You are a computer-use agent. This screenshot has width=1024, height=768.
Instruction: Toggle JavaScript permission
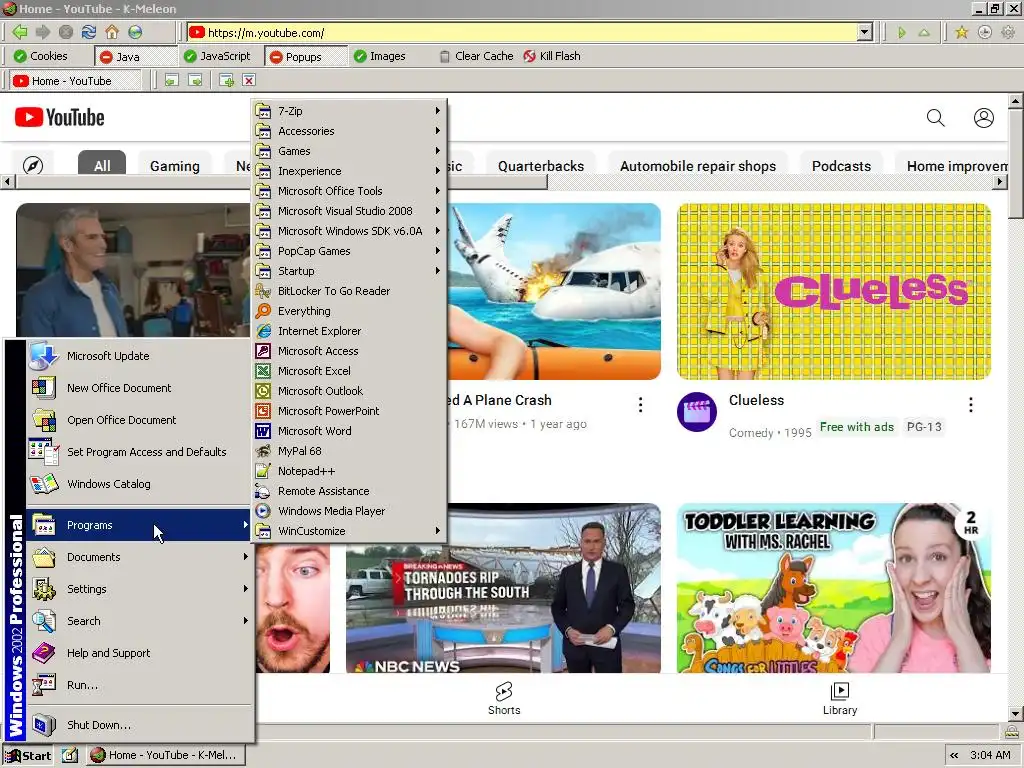point(217,56)
